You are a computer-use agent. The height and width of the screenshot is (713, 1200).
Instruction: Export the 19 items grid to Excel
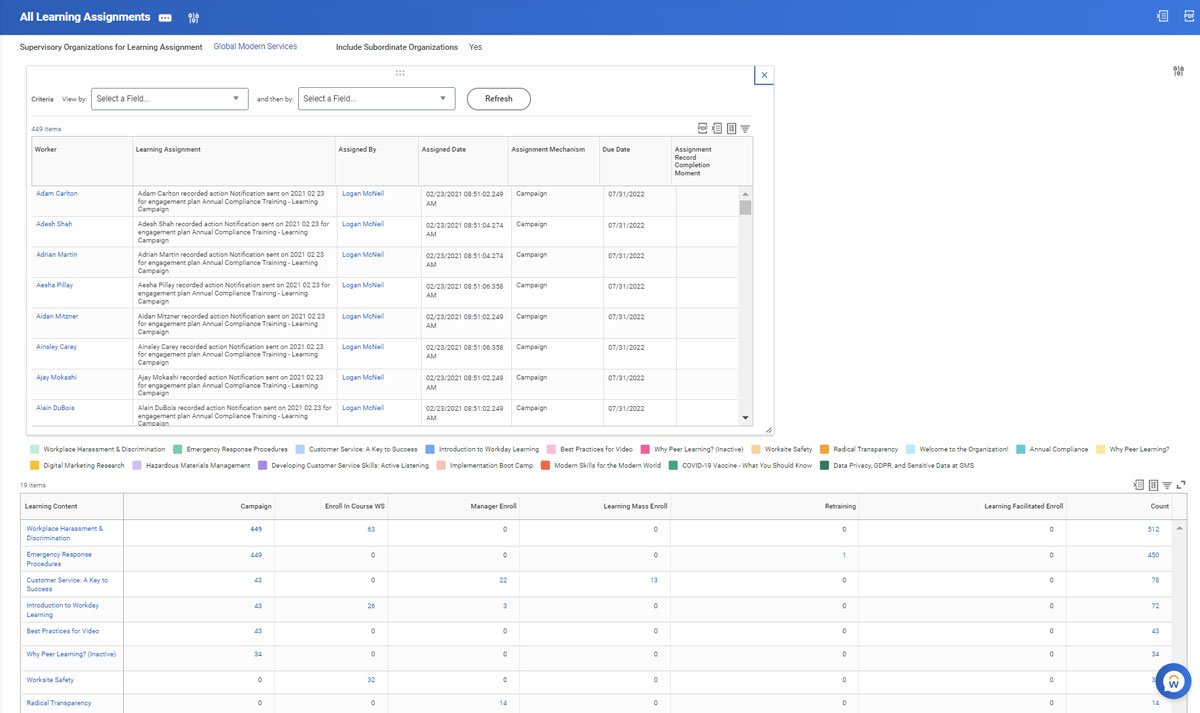pyautogui.click(x=1139, y=485)
